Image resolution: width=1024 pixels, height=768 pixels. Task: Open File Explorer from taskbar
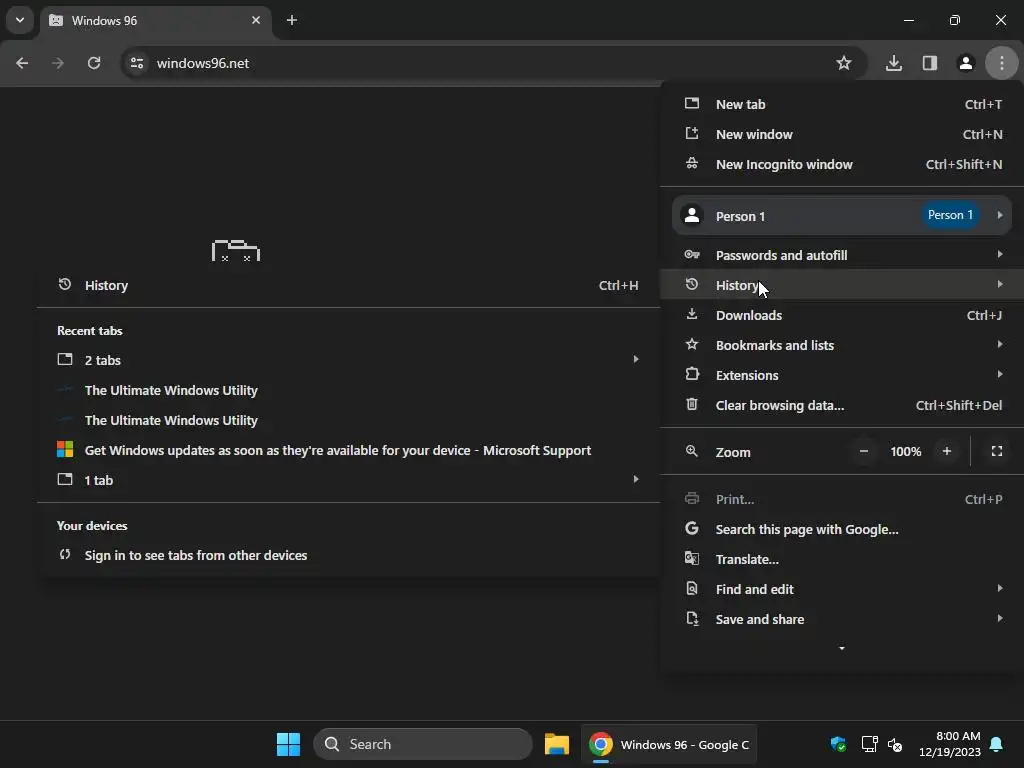(556, 744)
